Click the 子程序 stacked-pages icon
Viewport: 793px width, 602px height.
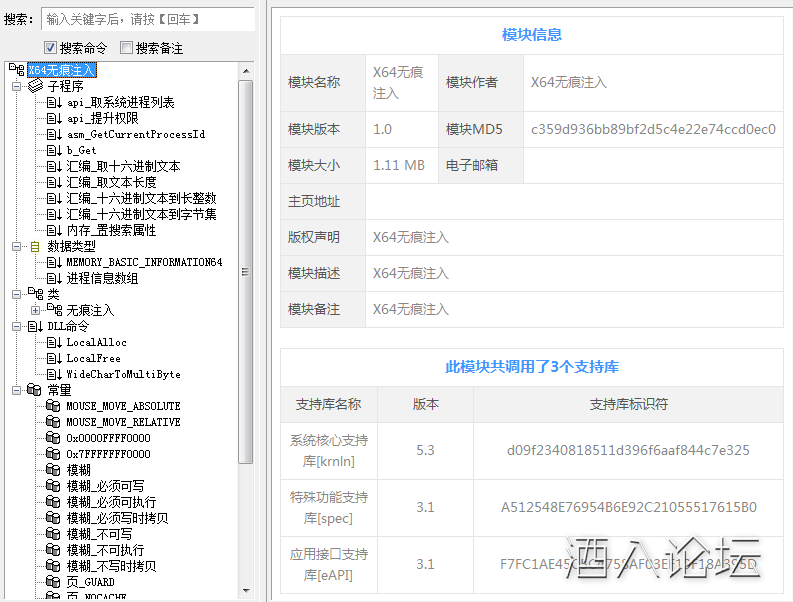35,86
